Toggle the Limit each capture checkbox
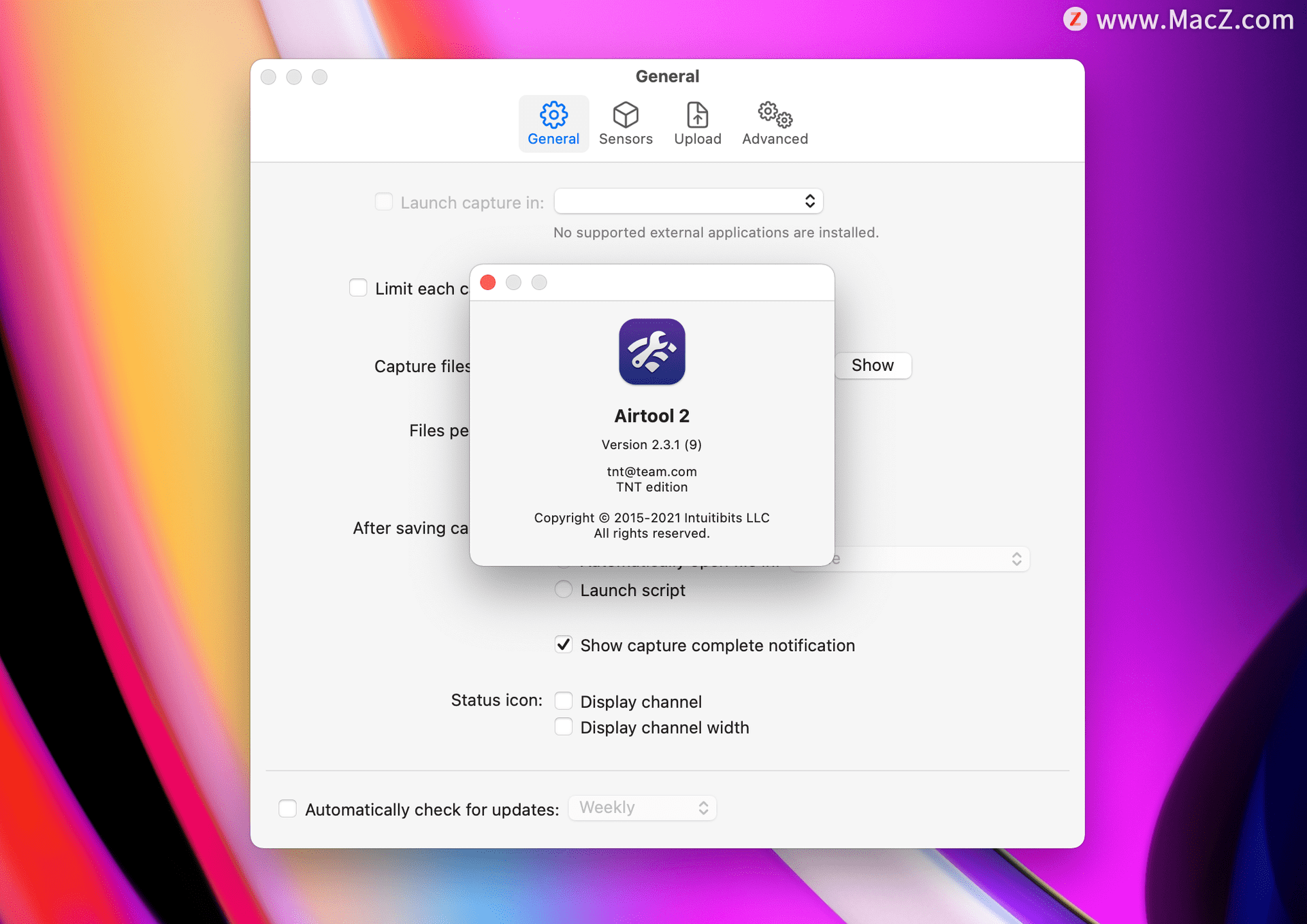 (x=358, y=288)
